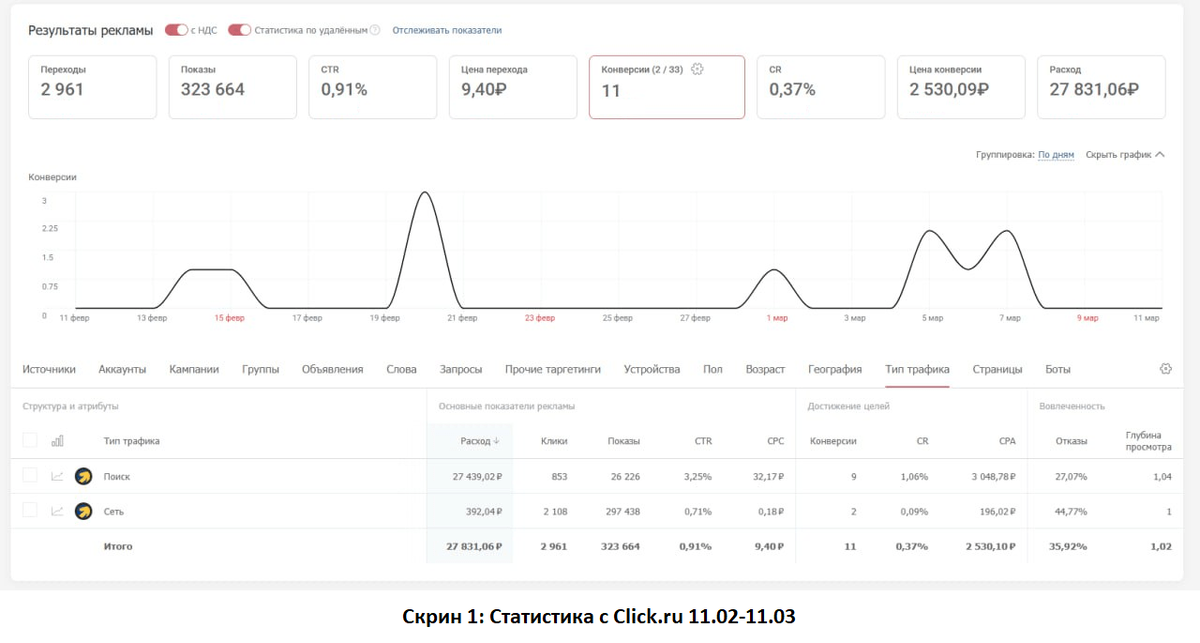The image size is (1200, 643).
Task: Click peak of chart near 21 февр
Action: (x=425, y=193)
